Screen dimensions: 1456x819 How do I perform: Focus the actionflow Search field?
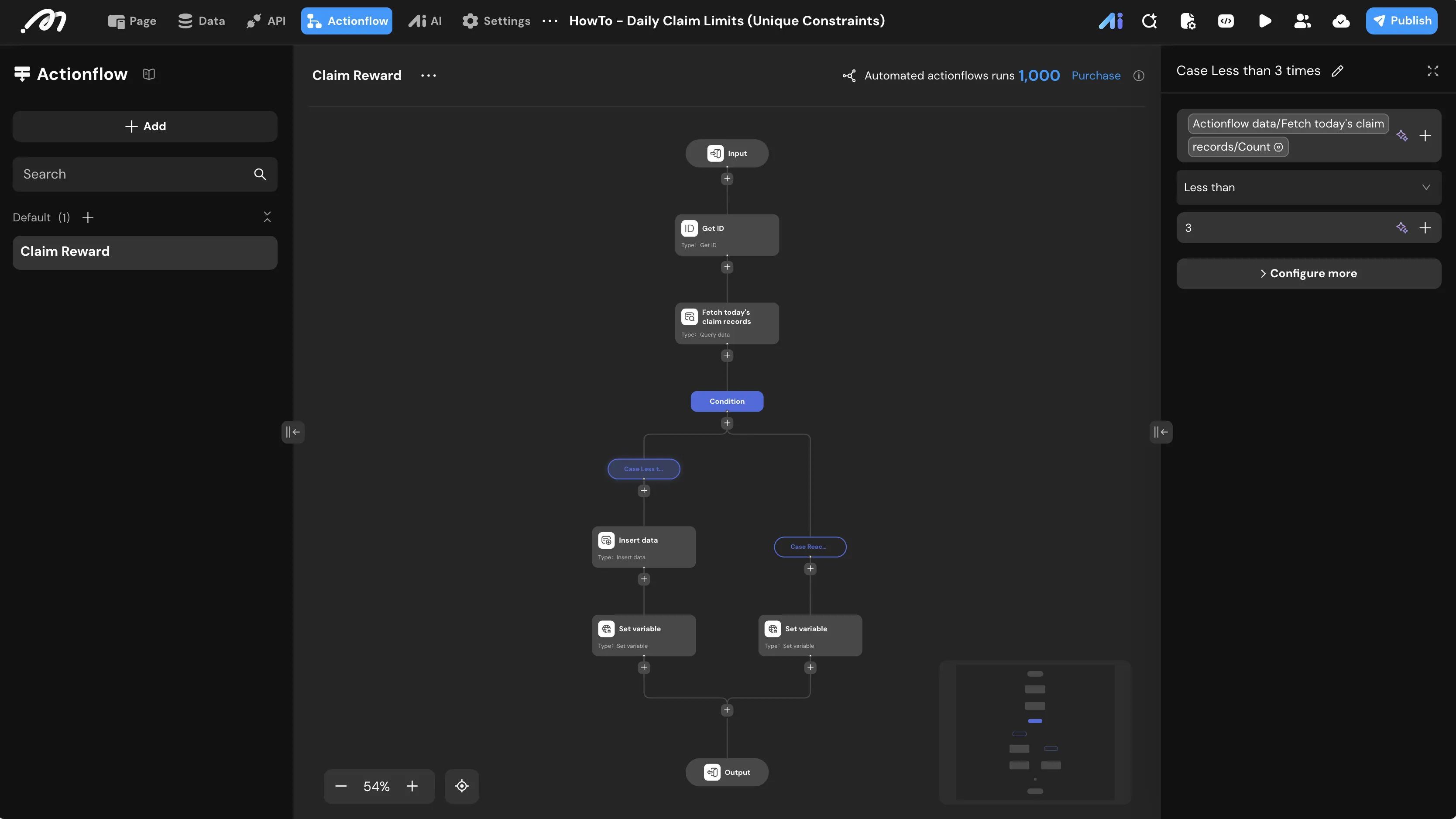(145, 174)
